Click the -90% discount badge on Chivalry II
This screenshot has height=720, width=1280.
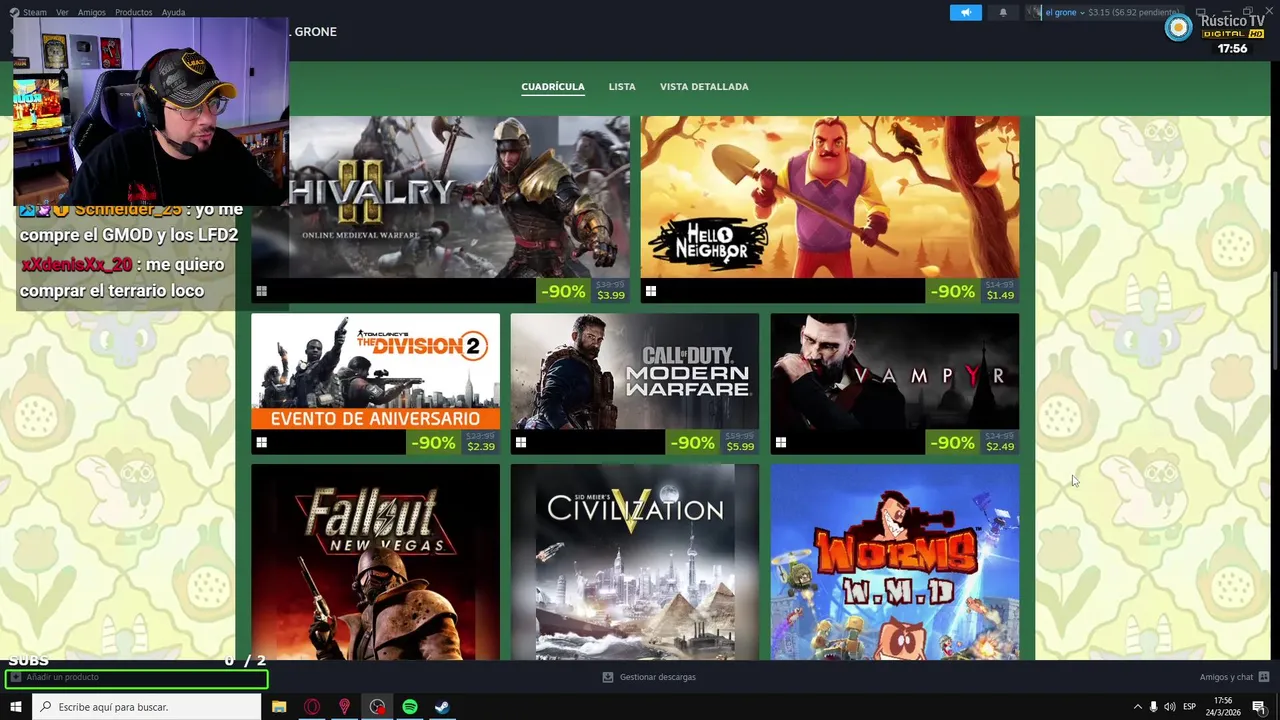(x=563, y=291)
